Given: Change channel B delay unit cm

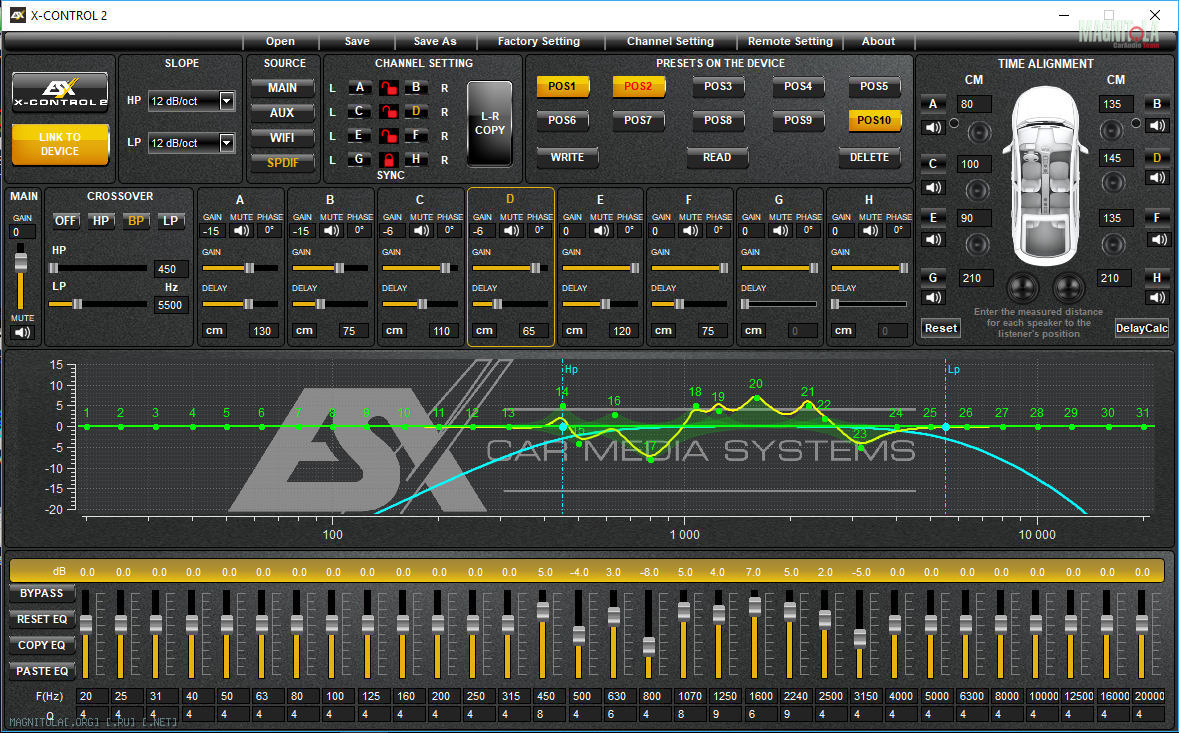Looking at the screenshot, I should pos(305,331).
